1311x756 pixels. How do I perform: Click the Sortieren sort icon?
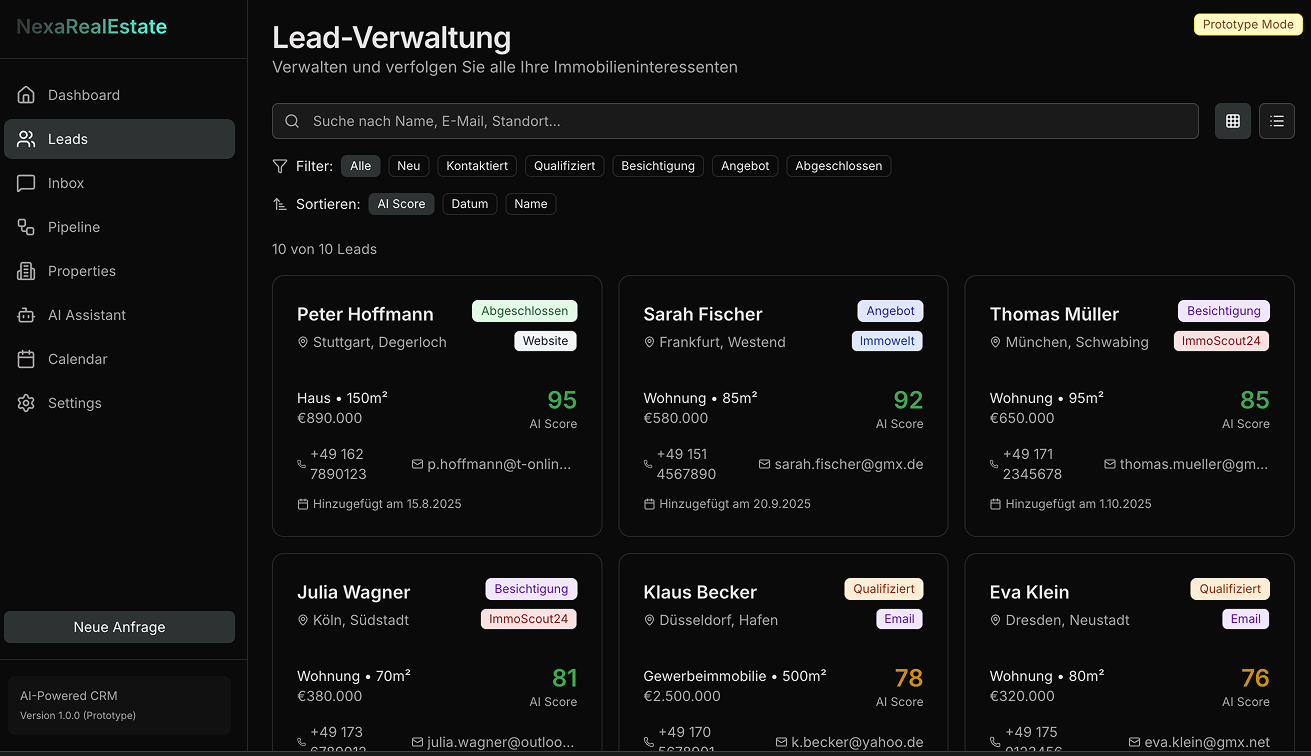(280, 204)
